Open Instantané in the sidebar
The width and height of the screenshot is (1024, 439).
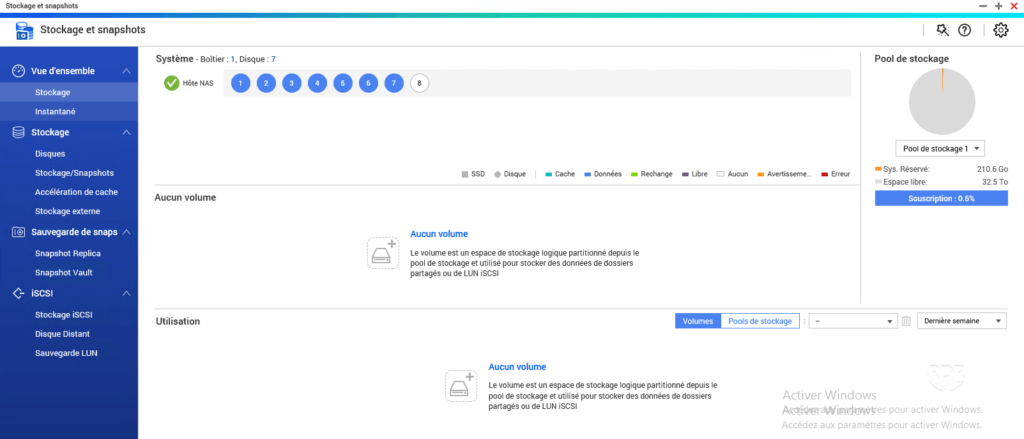click(x=55, y=111)
